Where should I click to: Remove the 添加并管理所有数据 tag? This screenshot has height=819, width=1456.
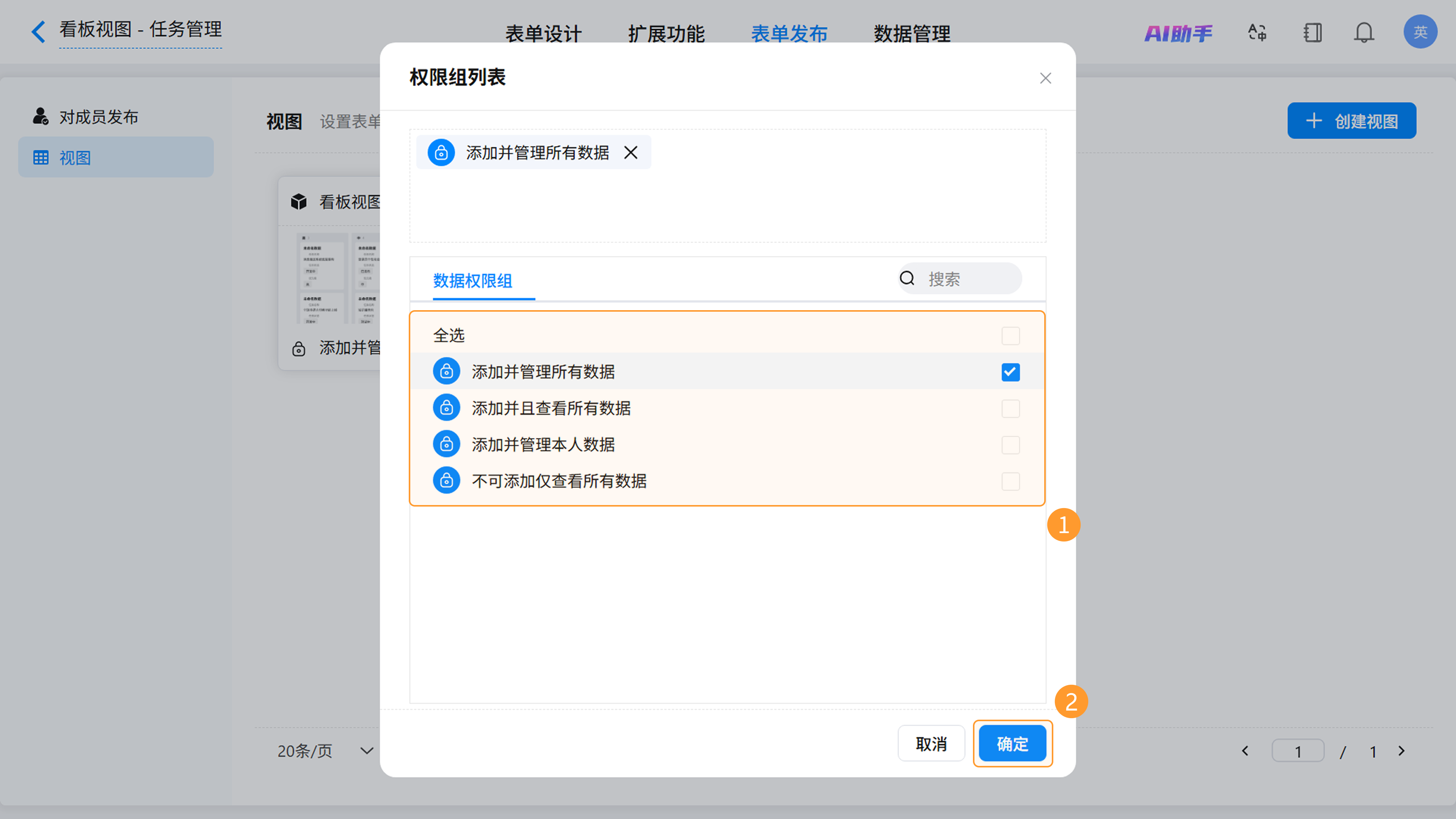631,152
